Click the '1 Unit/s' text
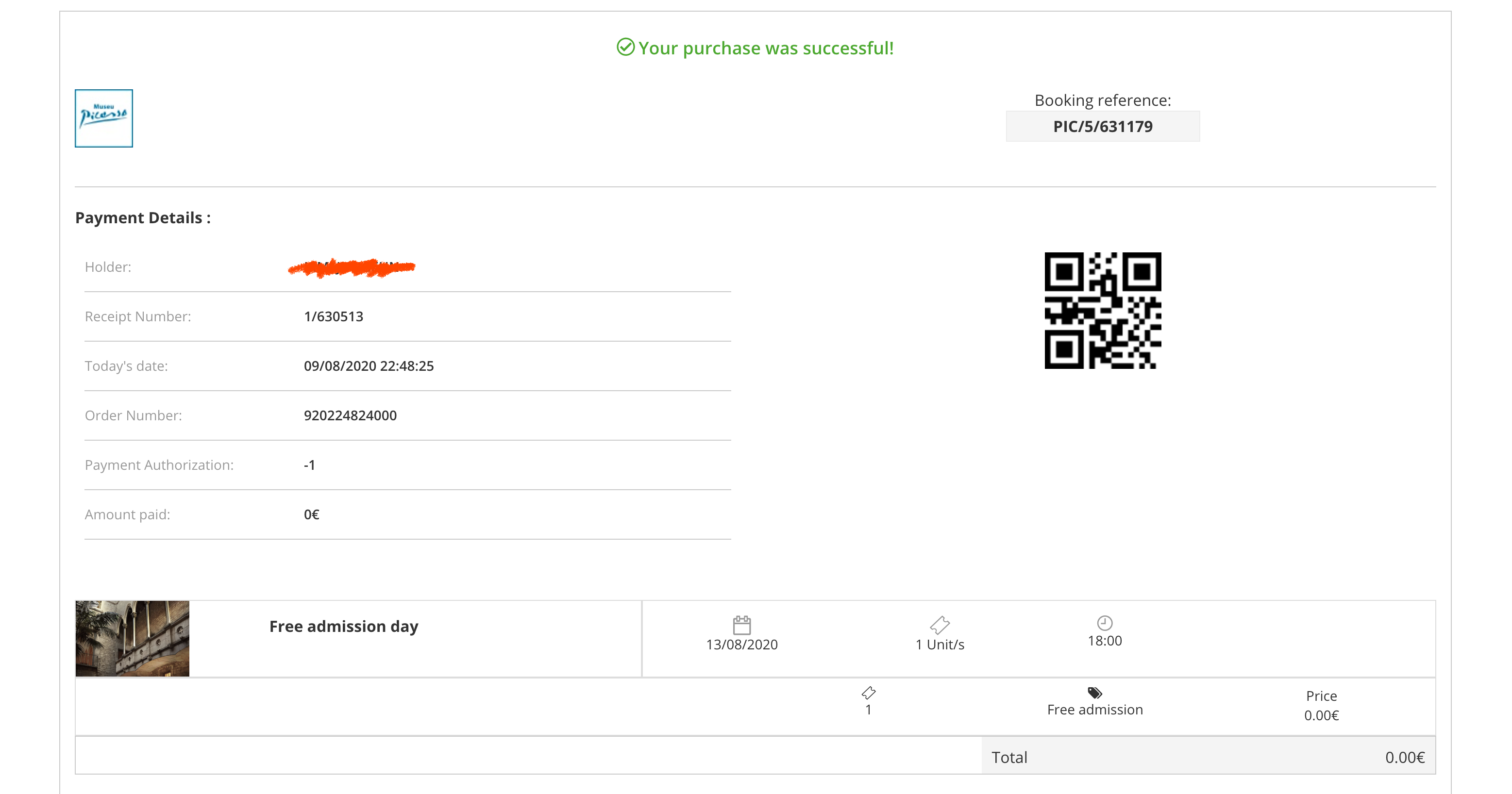 (x=940, y=645)
